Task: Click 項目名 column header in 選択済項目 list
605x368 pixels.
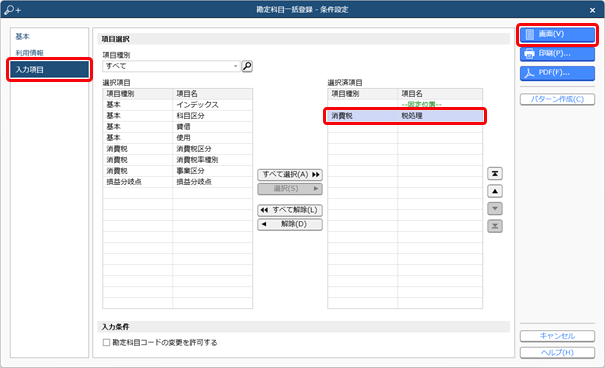Action: [x=440, y=94]
